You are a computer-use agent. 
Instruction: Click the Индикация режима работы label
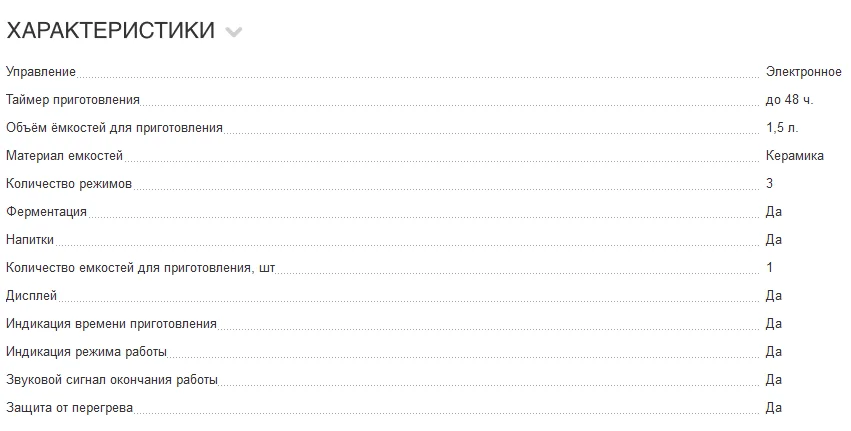pos(86,352)
